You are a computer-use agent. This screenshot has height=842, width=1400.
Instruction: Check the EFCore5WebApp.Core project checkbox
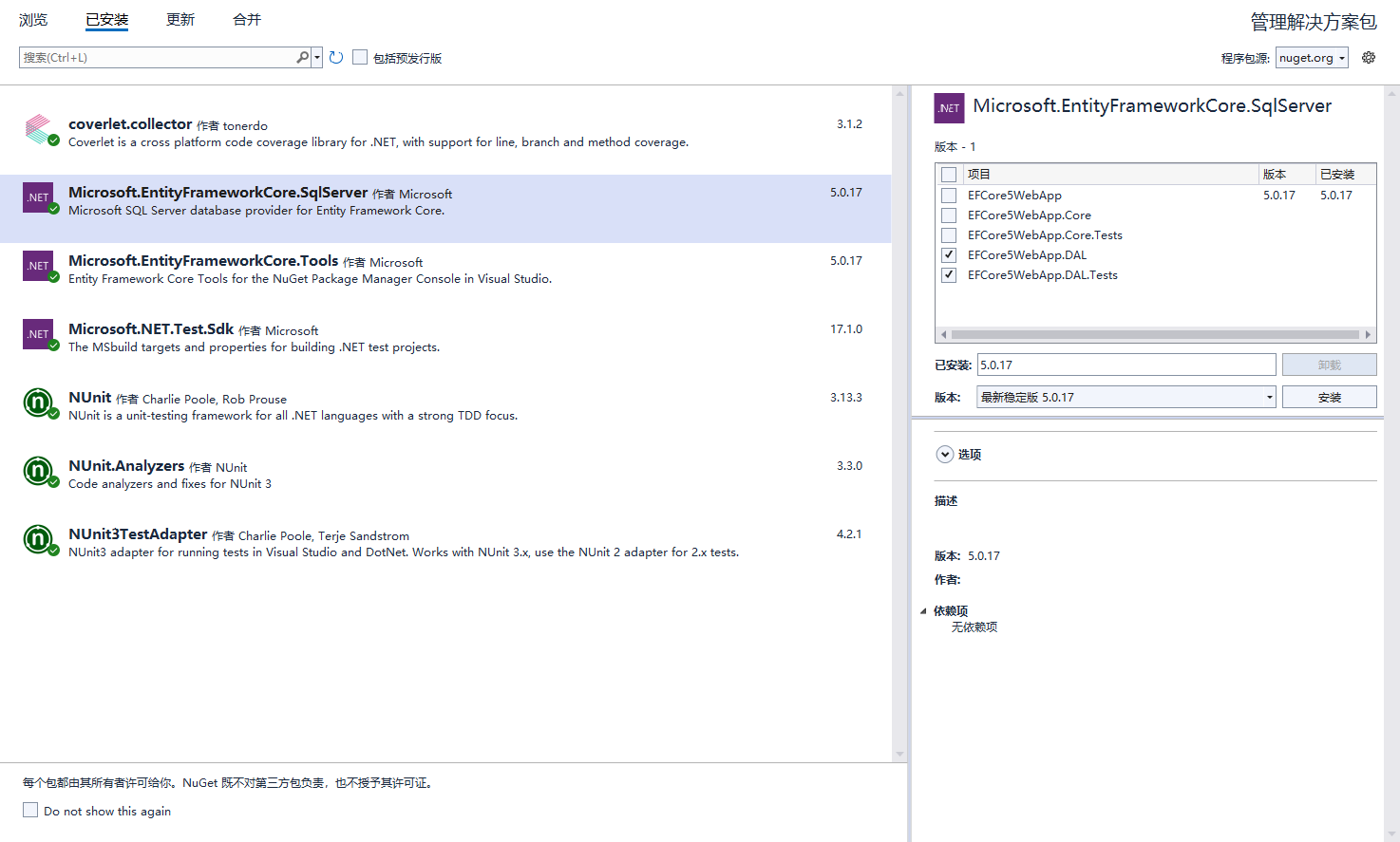949,215
